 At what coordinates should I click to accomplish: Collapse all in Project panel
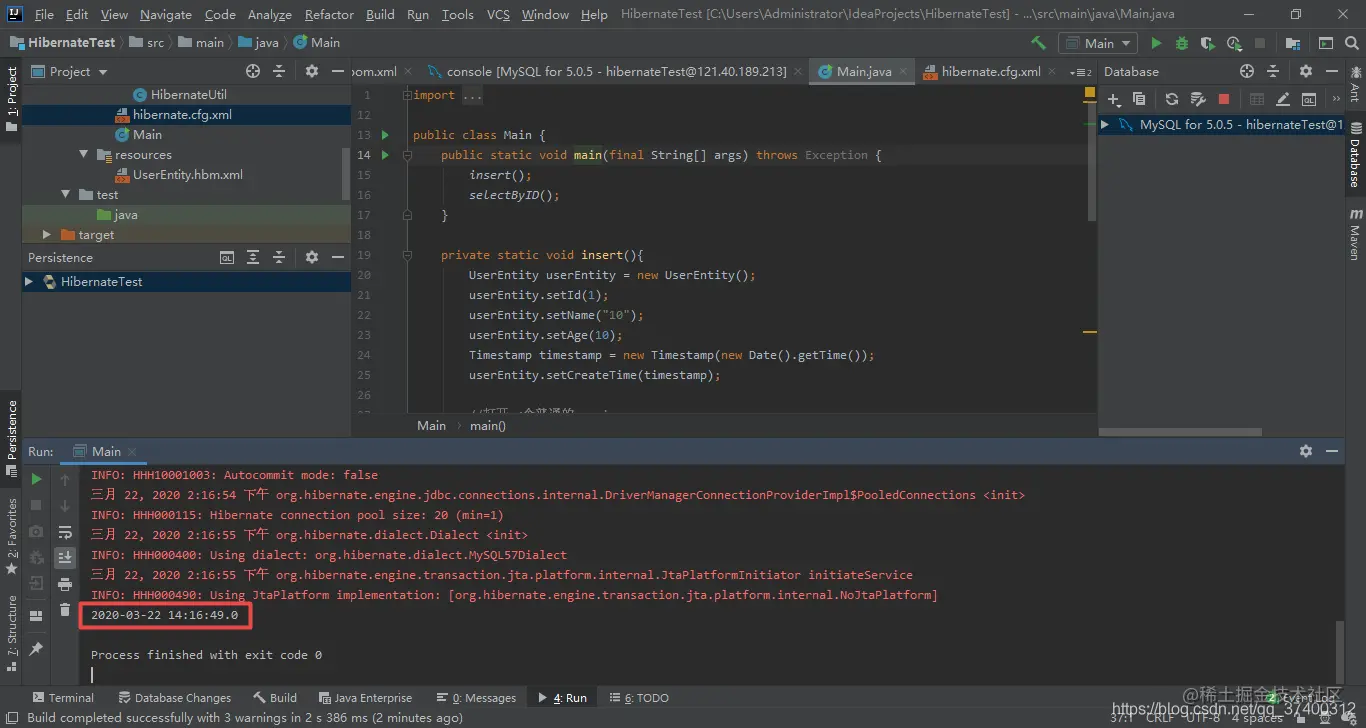pyautogui.click(x=279, y=71)
